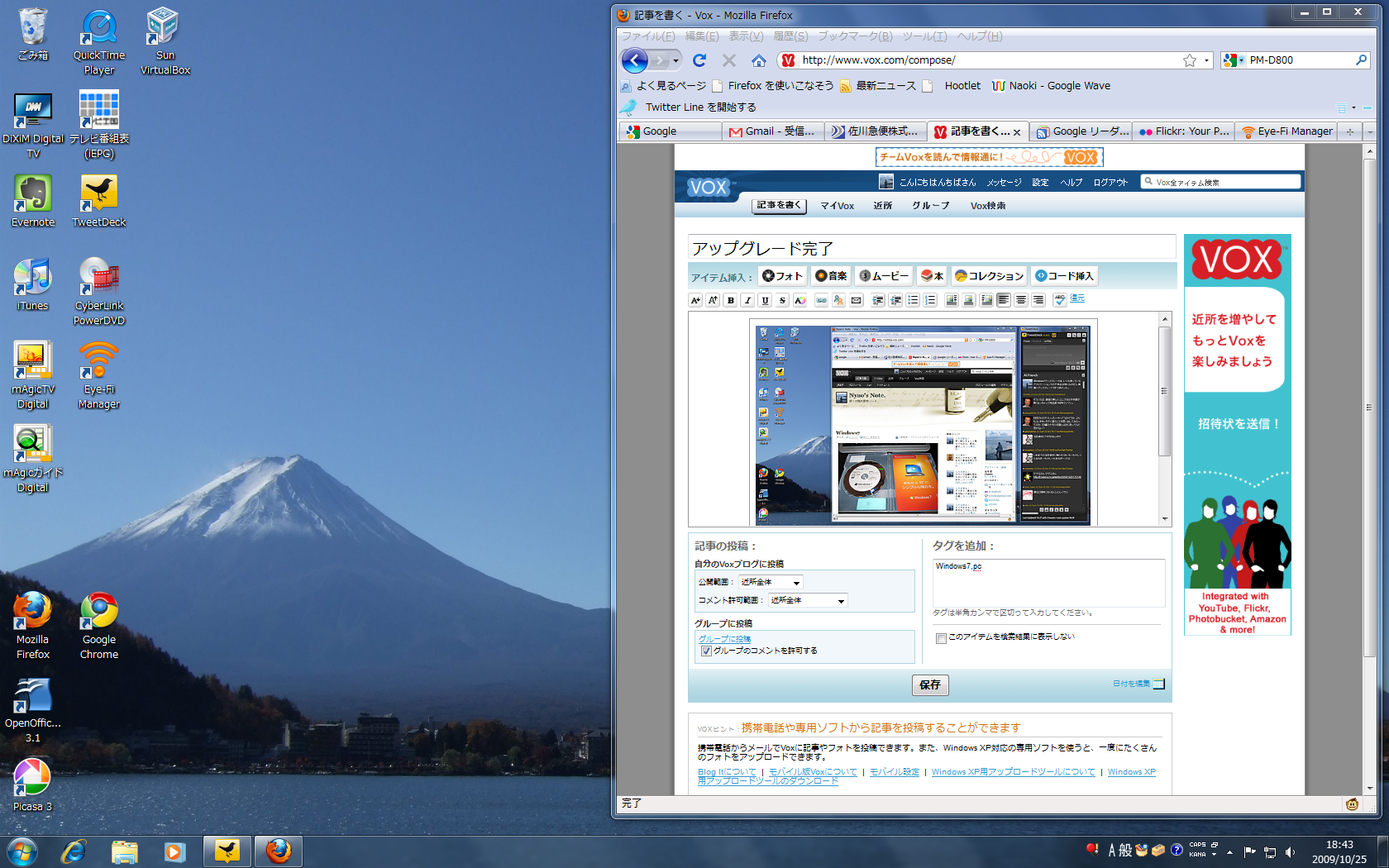Switch to the Eye-Fi Manager browser tab

pos(1286,131)
